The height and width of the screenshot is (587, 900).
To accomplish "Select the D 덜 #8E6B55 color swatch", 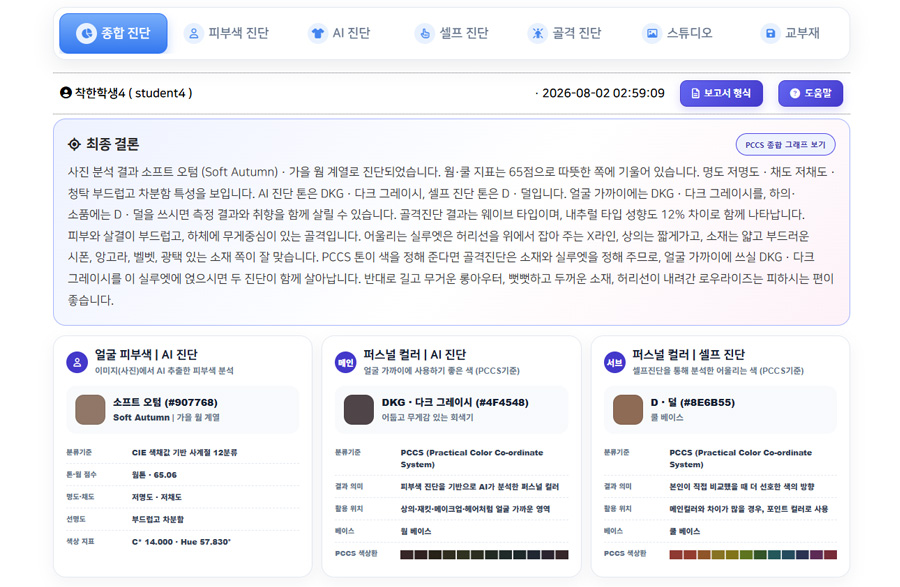I will [628, 409].
